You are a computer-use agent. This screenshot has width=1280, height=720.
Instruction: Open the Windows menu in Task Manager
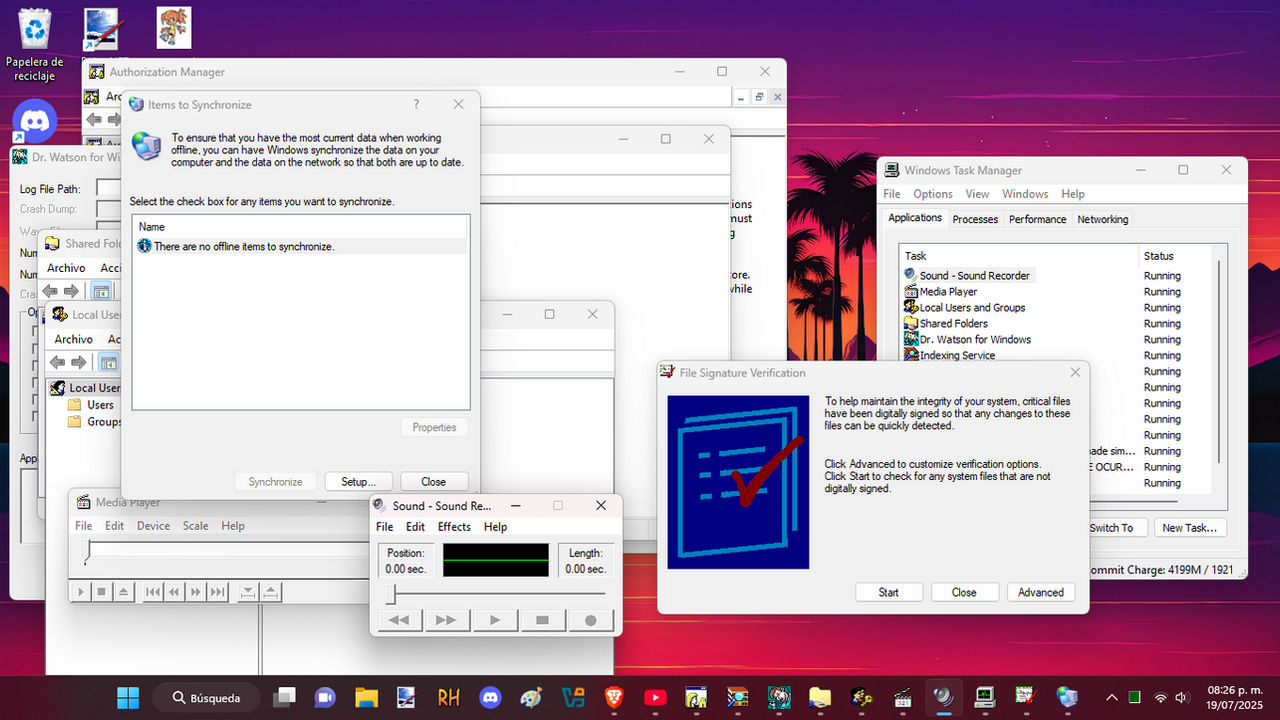pos(1025,194)
